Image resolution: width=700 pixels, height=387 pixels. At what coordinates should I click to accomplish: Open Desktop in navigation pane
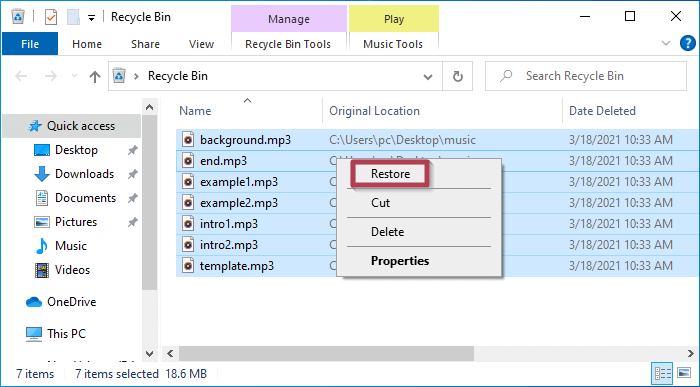pyautogui.click(x=76, y=150)
